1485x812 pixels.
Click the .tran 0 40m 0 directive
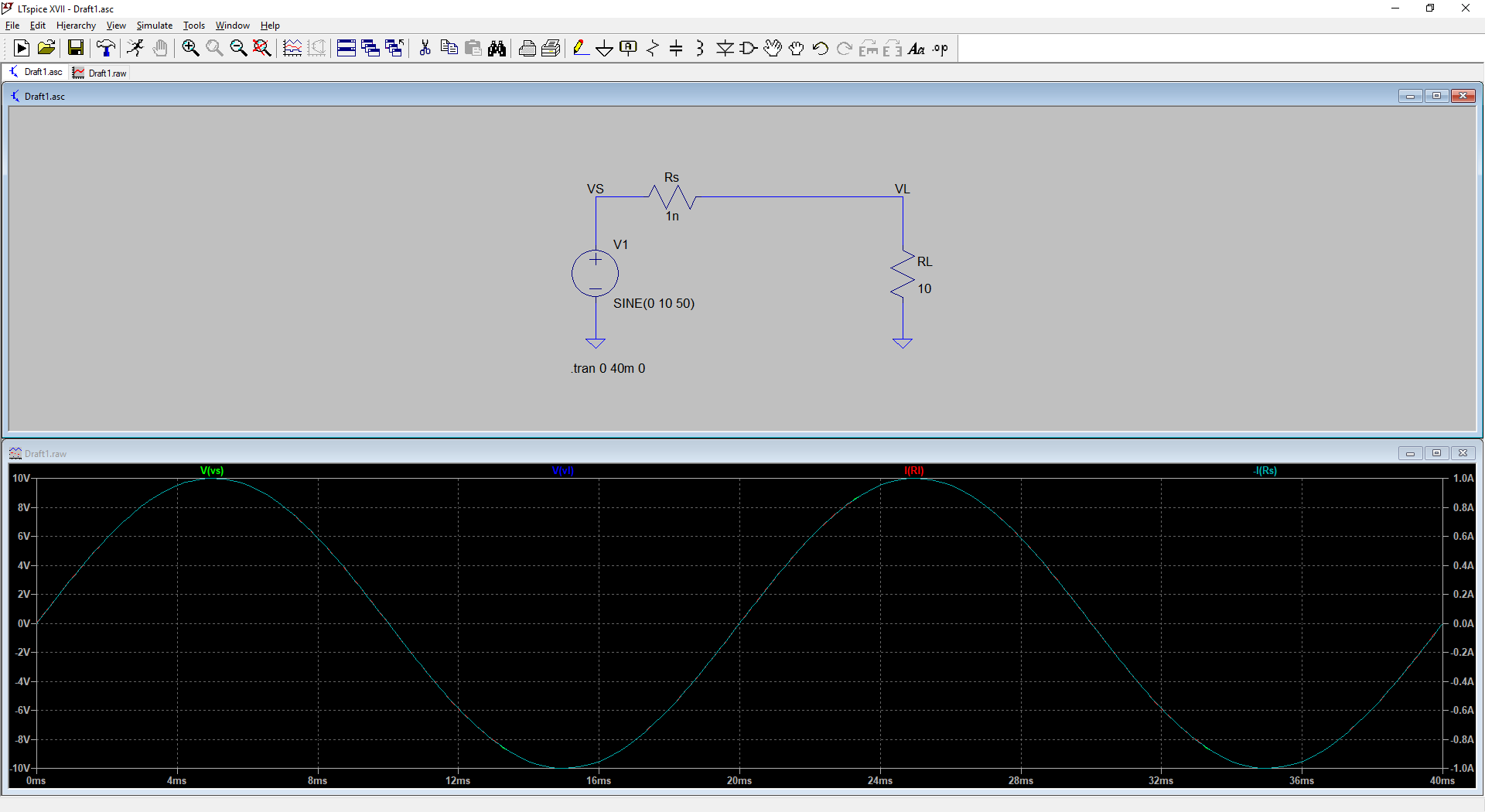click(608, 368)
